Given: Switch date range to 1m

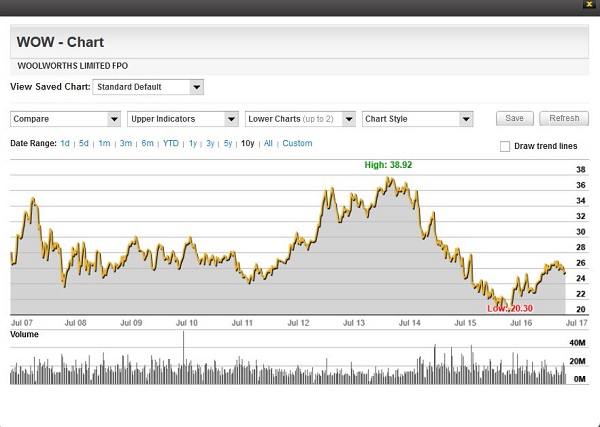Looking at the screenshot, I should tap(104, 144).
